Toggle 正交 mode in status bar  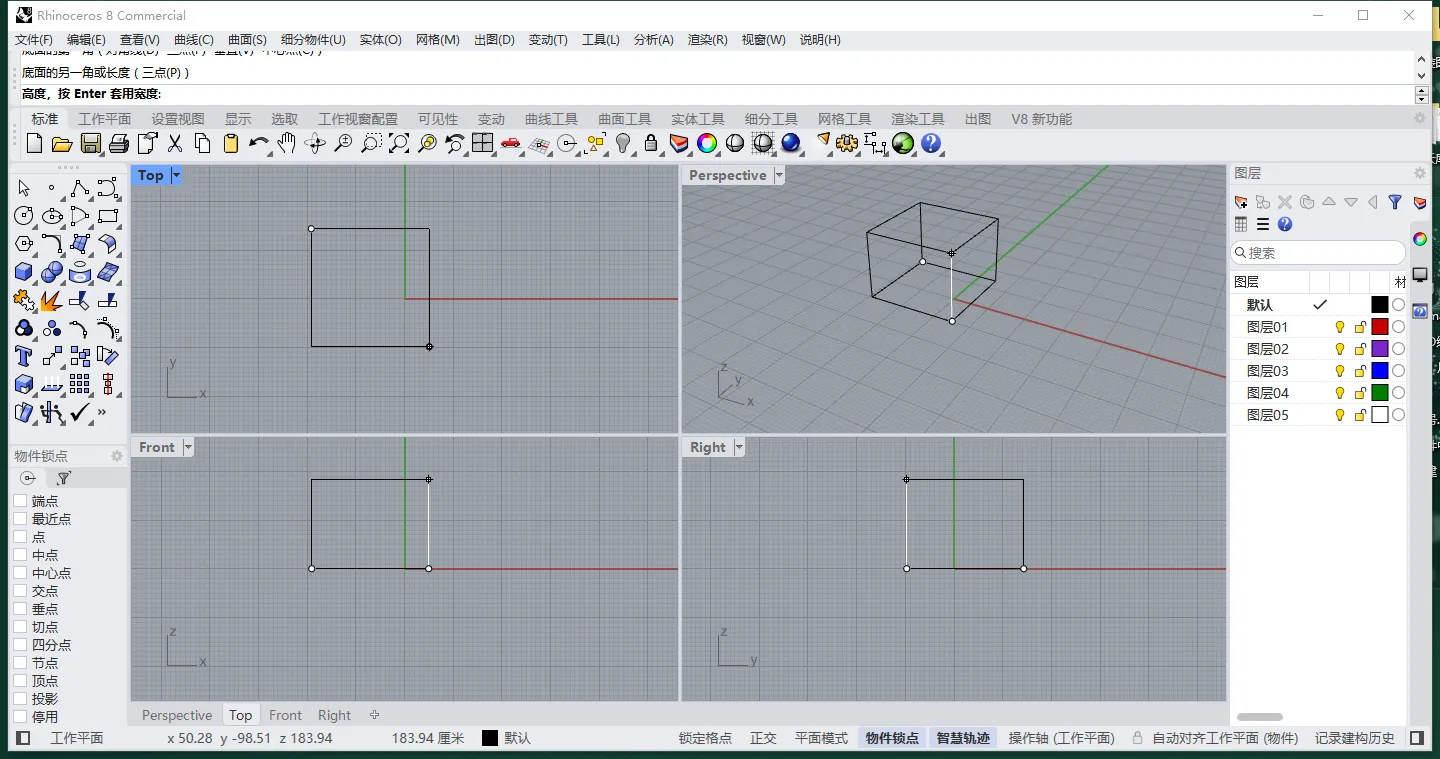763,738
